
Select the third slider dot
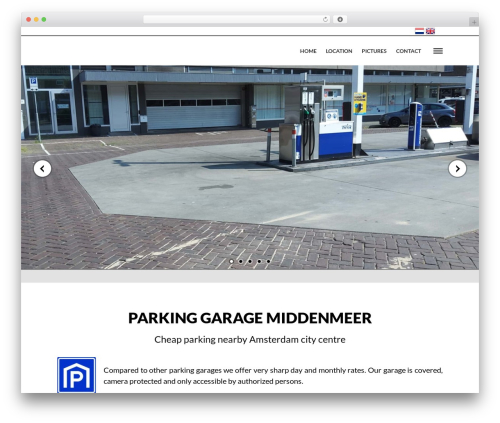[x=250, y=261]
